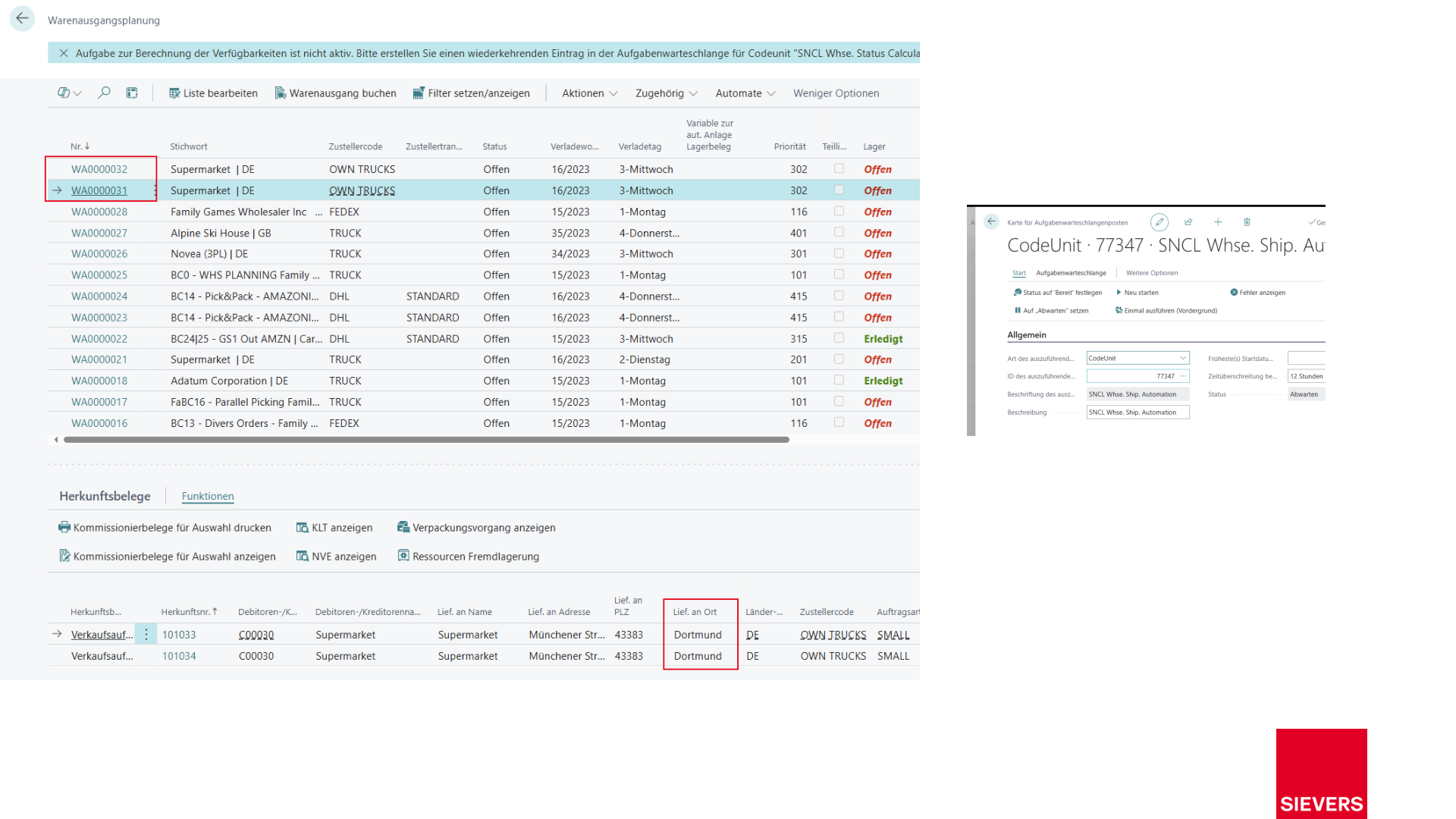This screenshot has width=1456, height=819.
Task: Select the Aufgabenwarteschlange tab
Action: click(x=1071, y=273)
